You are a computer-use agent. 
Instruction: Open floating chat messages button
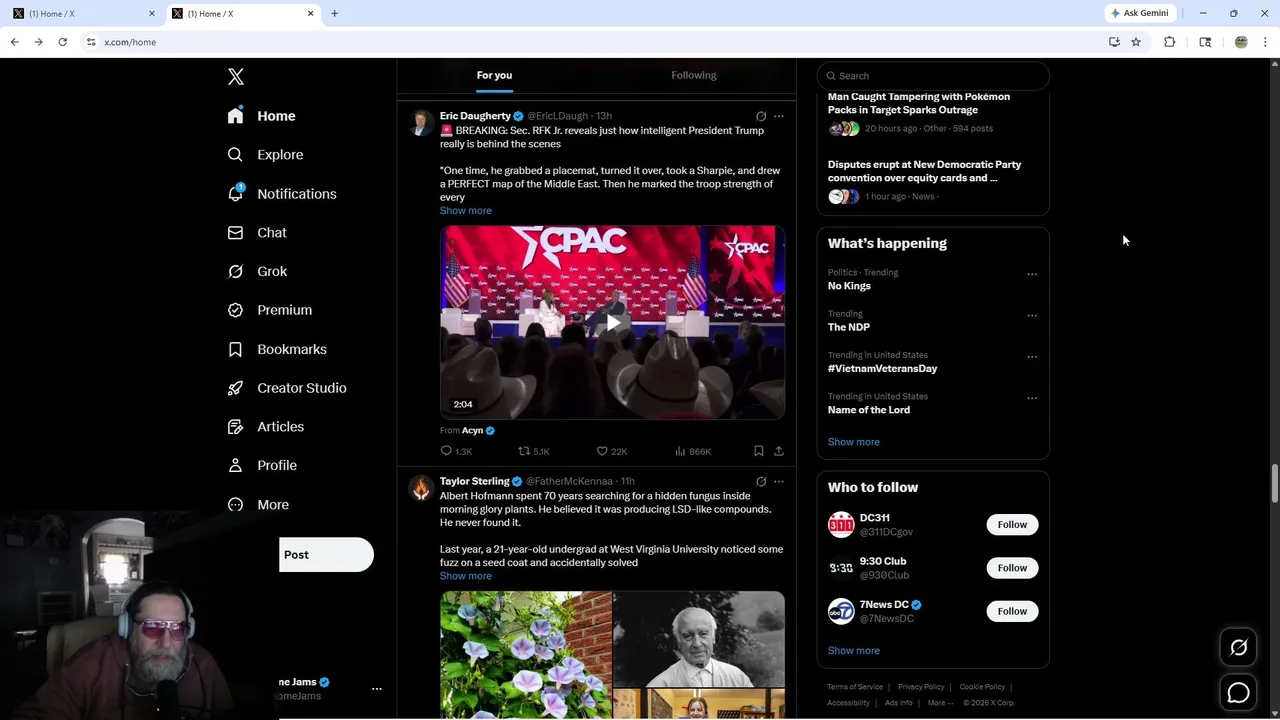point(1238,692)
